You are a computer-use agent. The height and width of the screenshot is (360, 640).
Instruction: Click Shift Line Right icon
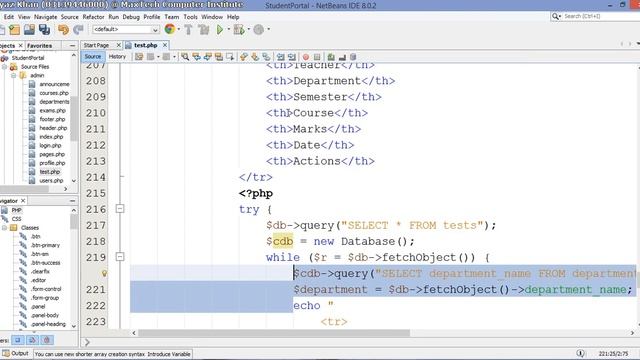[x=291, y=57]
